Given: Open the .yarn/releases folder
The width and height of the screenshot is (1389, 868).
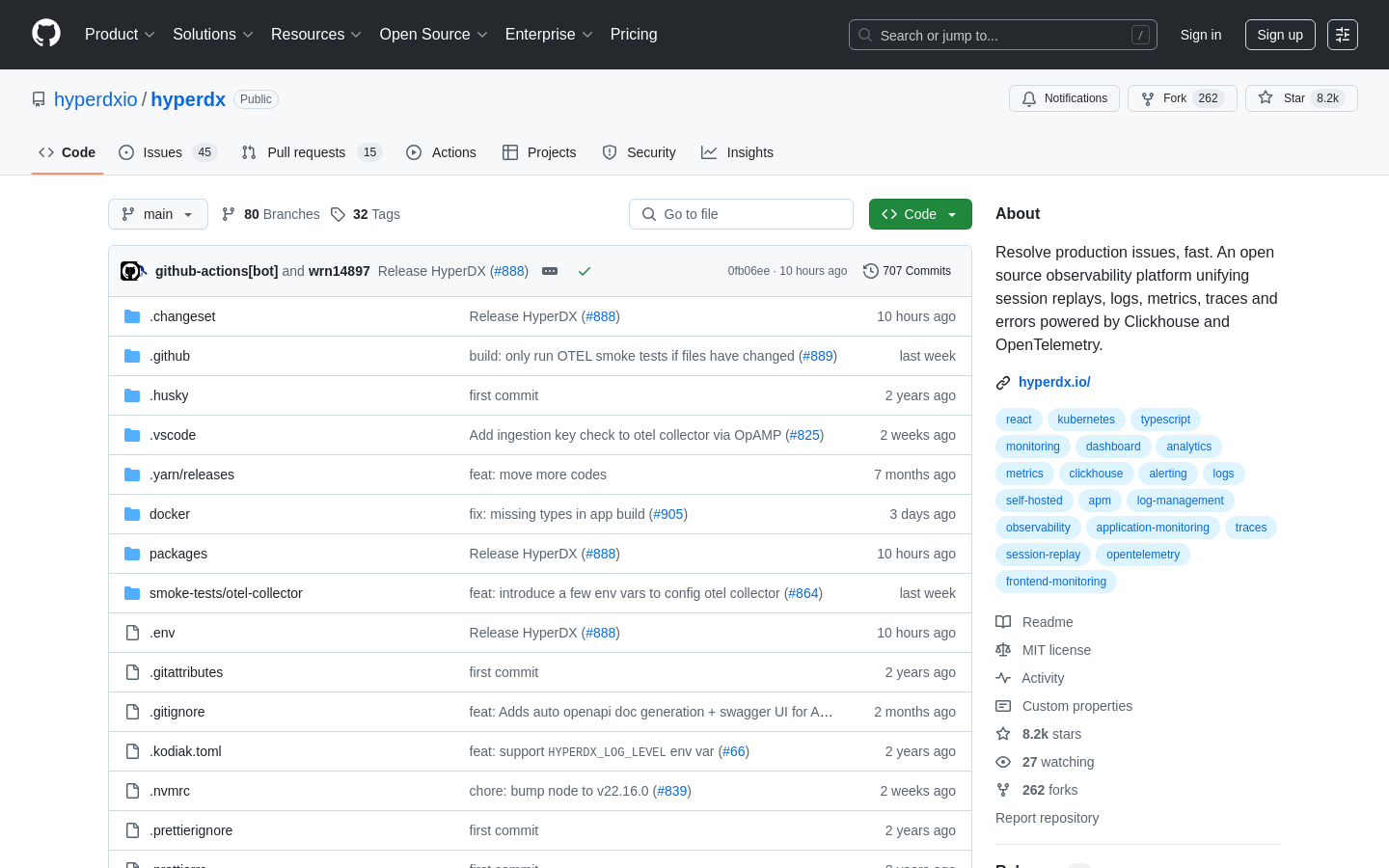Looking at the screenshot, I should pos(192,475).
